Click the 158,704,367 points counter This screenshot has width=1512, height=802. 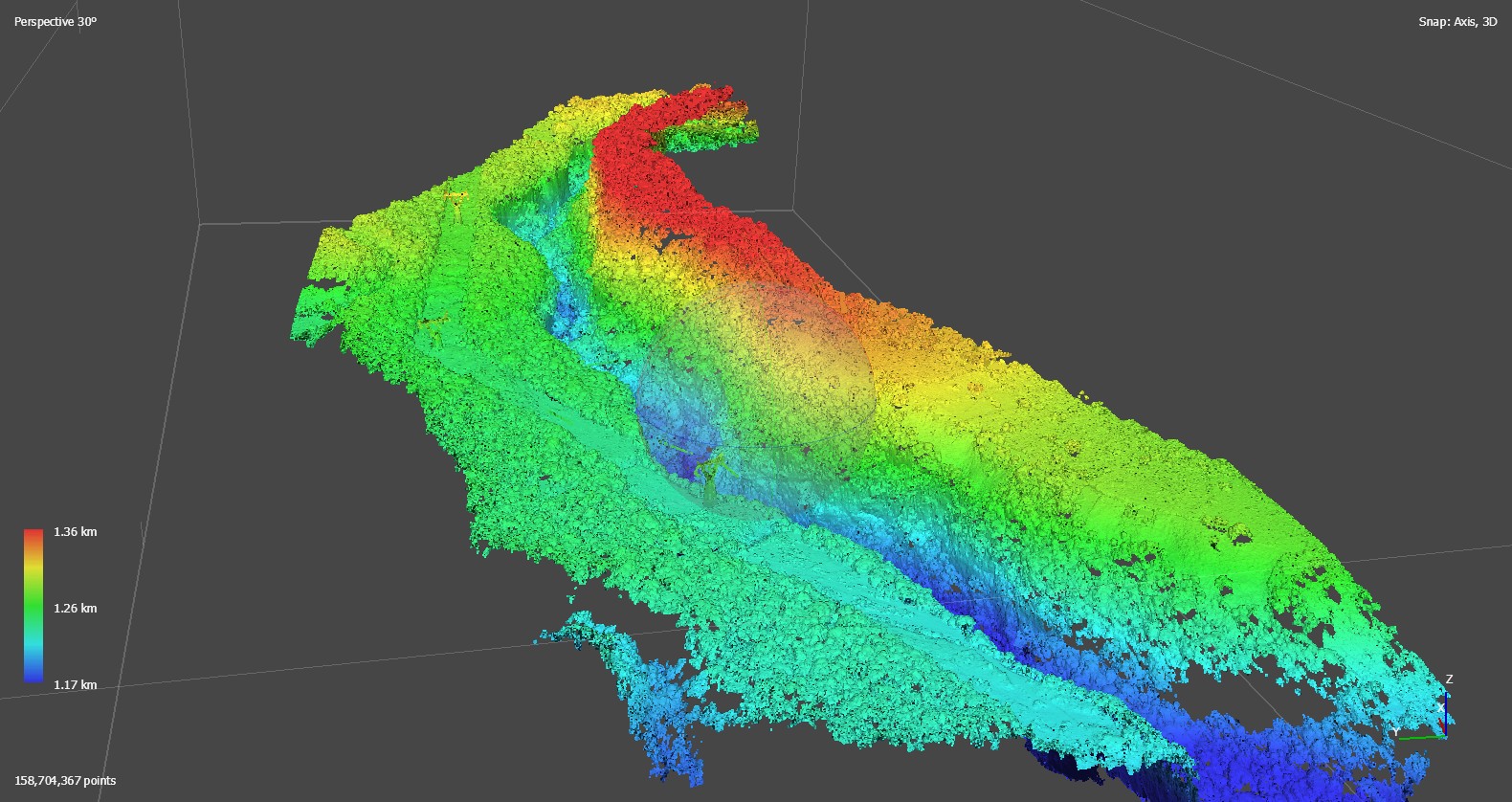pos(65,781)
